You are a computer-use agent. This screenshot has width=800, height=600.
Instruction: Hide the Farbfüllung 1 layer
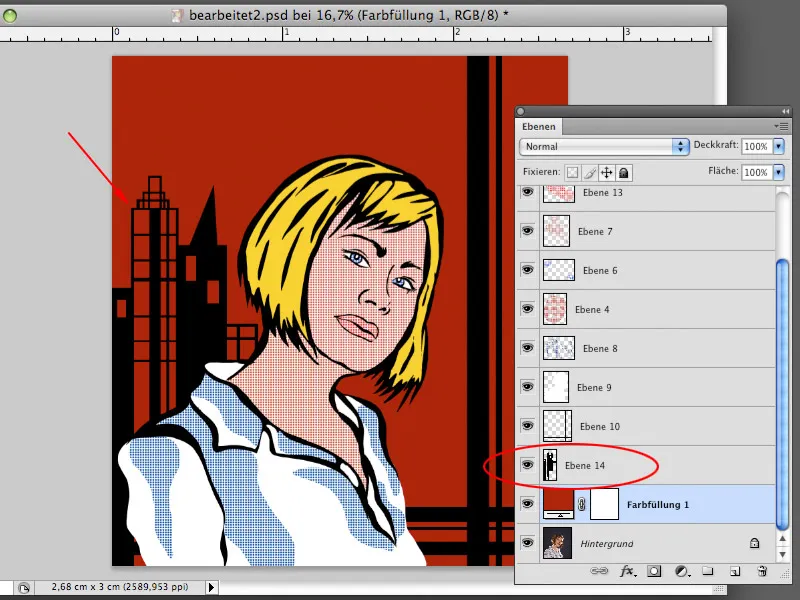pos(528,504)
